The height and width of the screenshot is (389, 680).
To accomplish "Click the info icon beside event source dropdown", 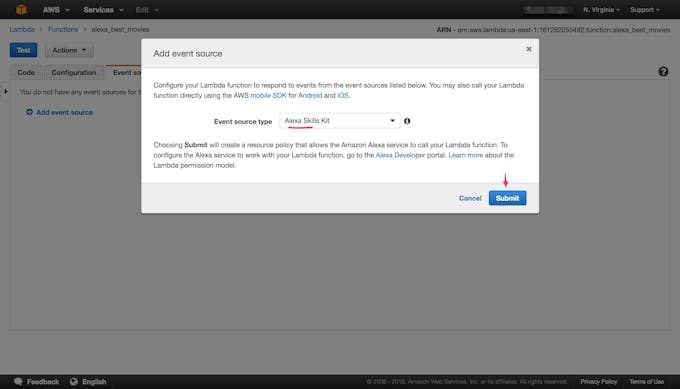I will click(407, 121).
